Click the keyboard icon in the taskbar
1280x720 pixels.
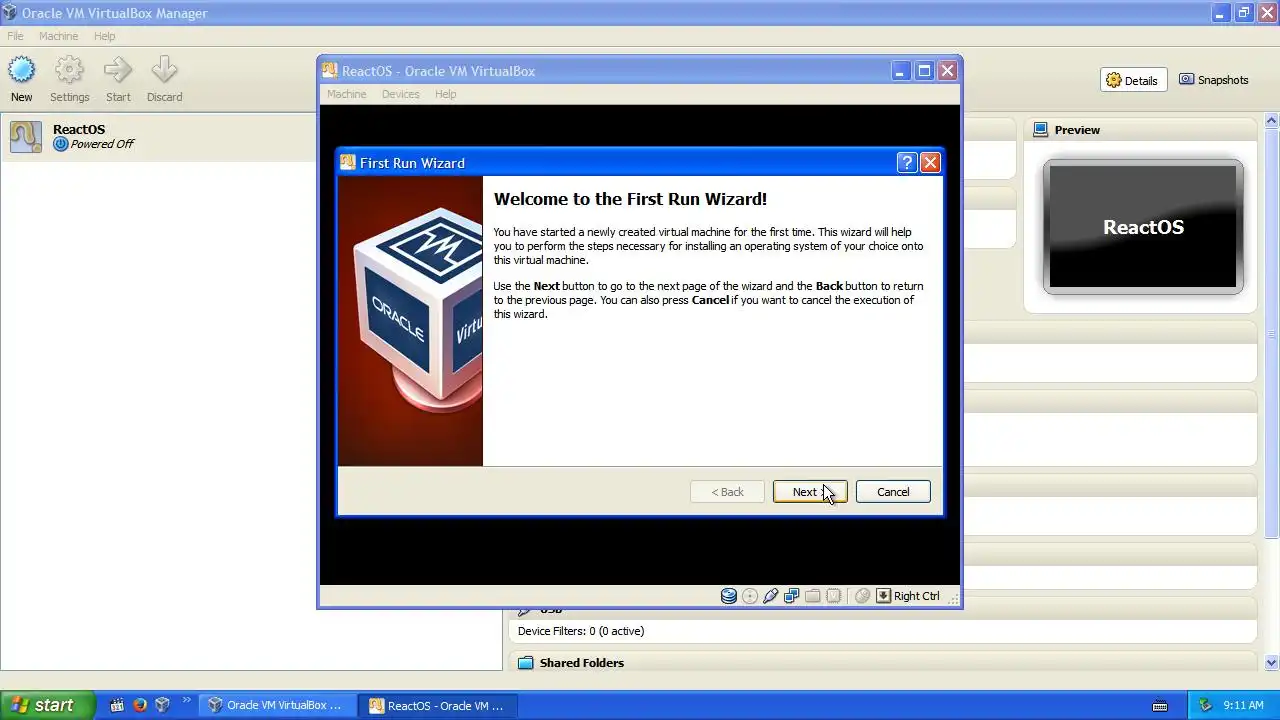(x=1160, y=706)
